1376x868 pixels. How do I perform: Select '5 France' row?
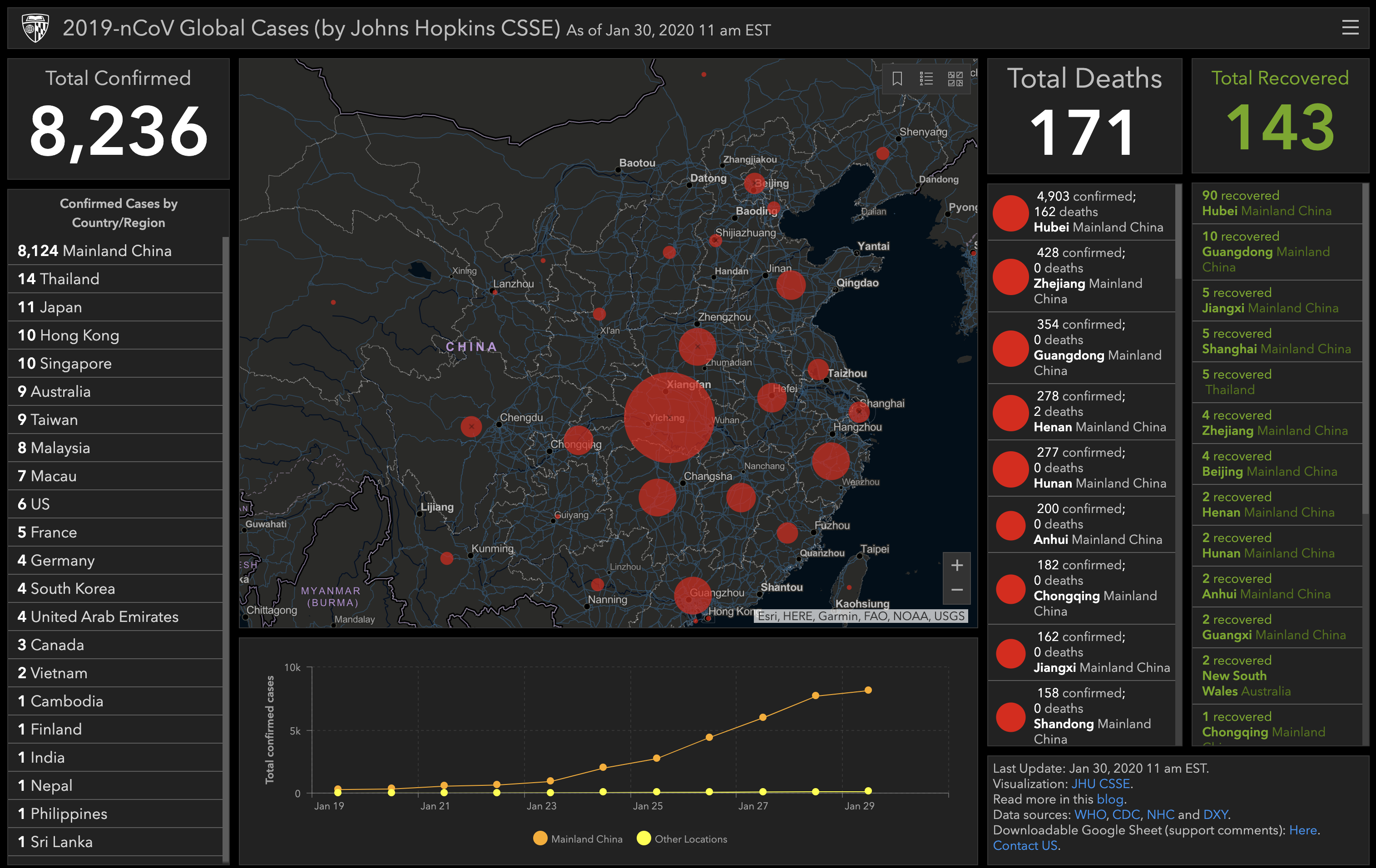(x=115, y=532)
